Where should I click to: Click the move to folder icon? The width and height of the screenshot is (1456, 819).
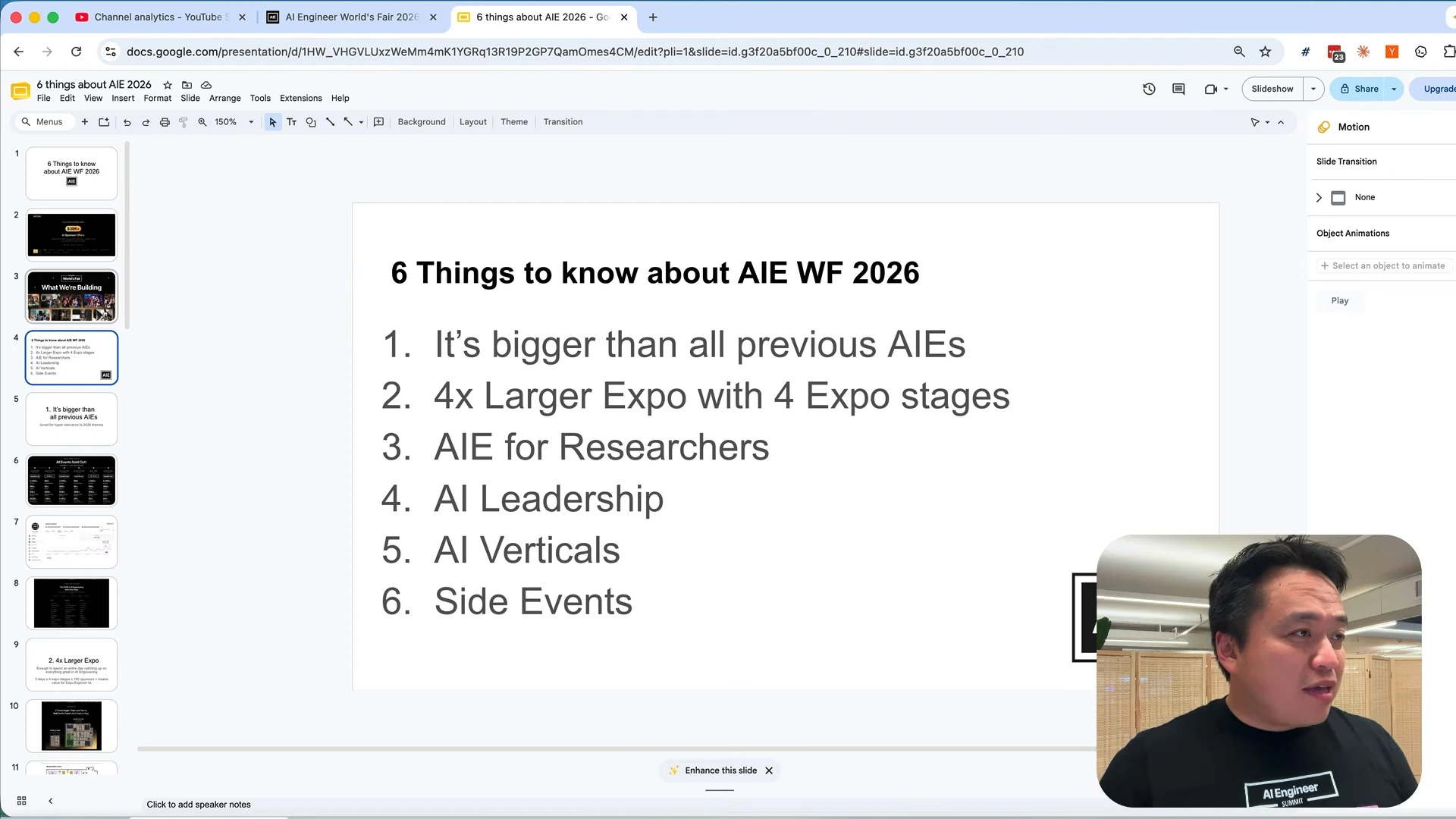click(187, 85)
